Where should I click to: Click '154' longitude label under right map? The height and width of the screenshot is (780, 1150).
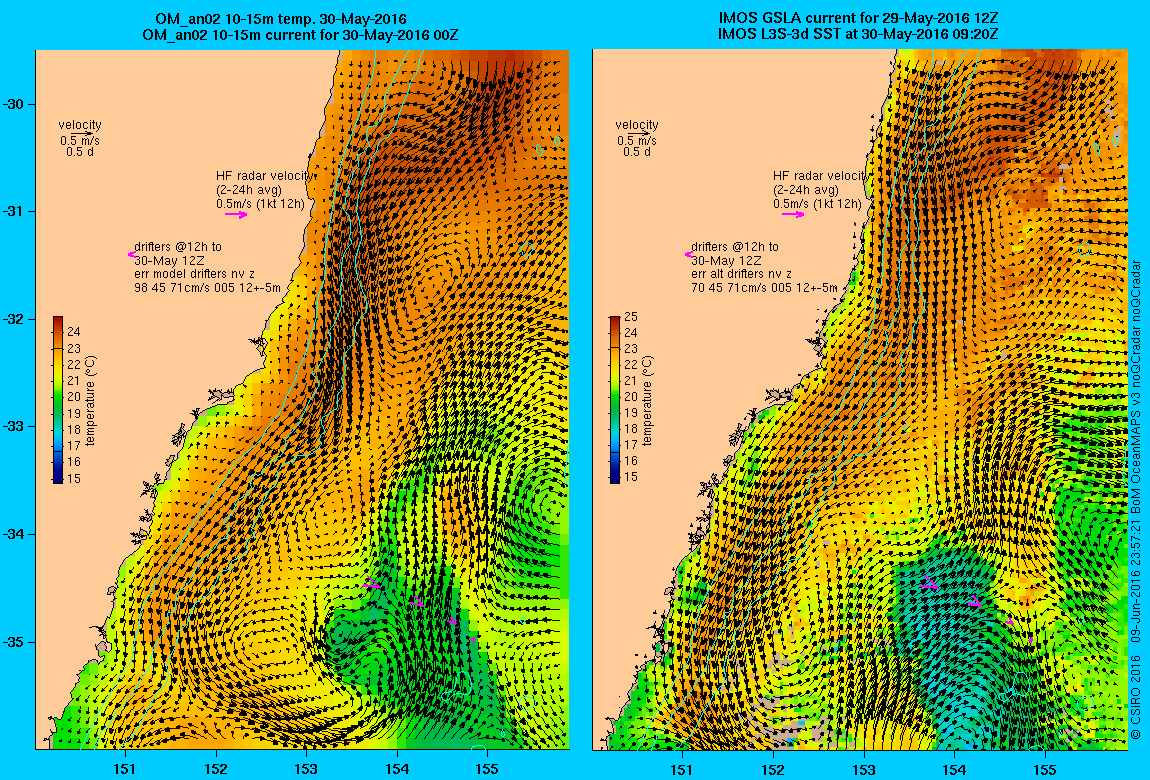pyautogui.click(x=954, y=769)
